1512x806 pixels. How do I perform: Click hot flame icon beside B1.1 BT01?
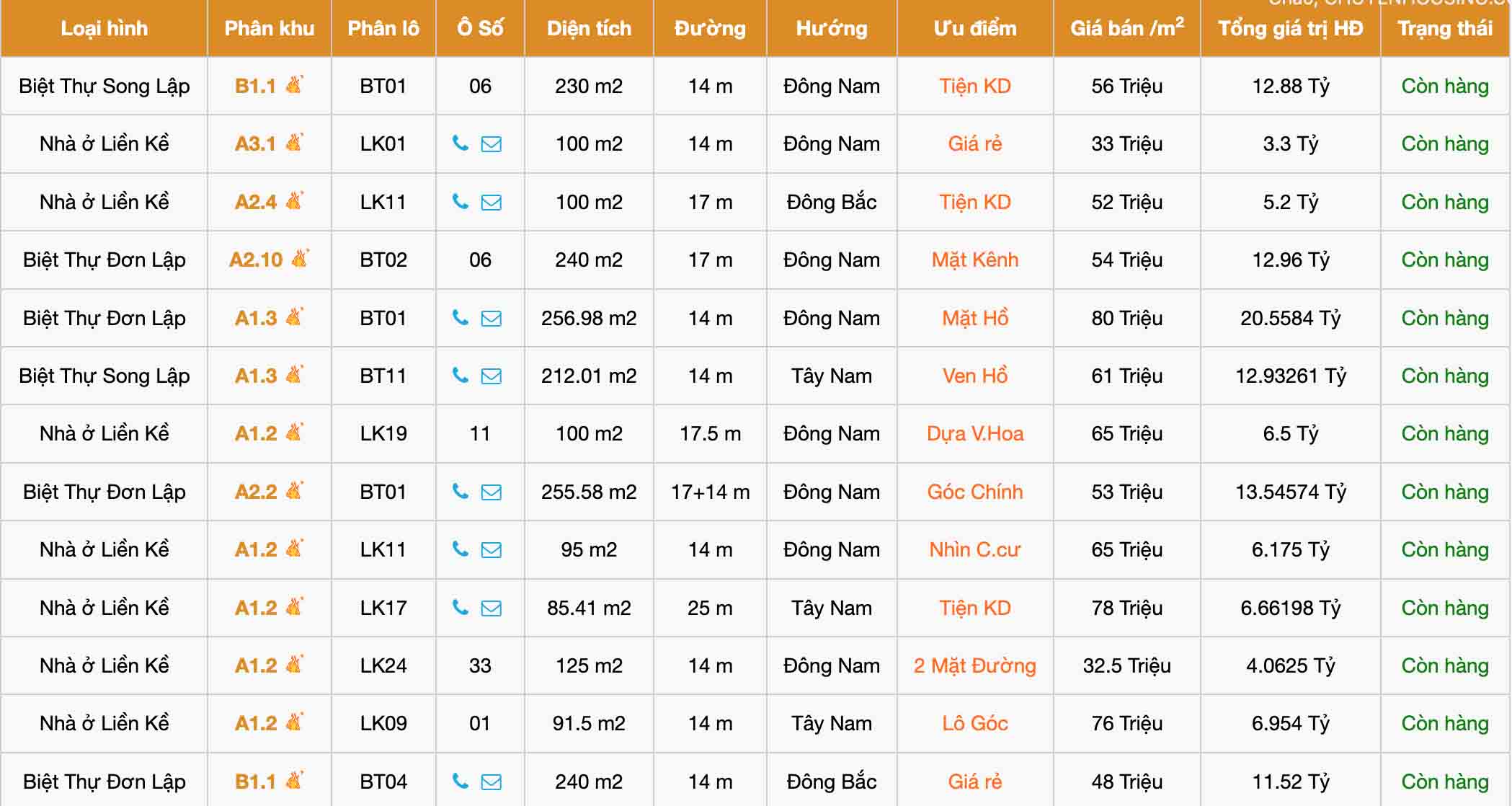tap(294, 84)
